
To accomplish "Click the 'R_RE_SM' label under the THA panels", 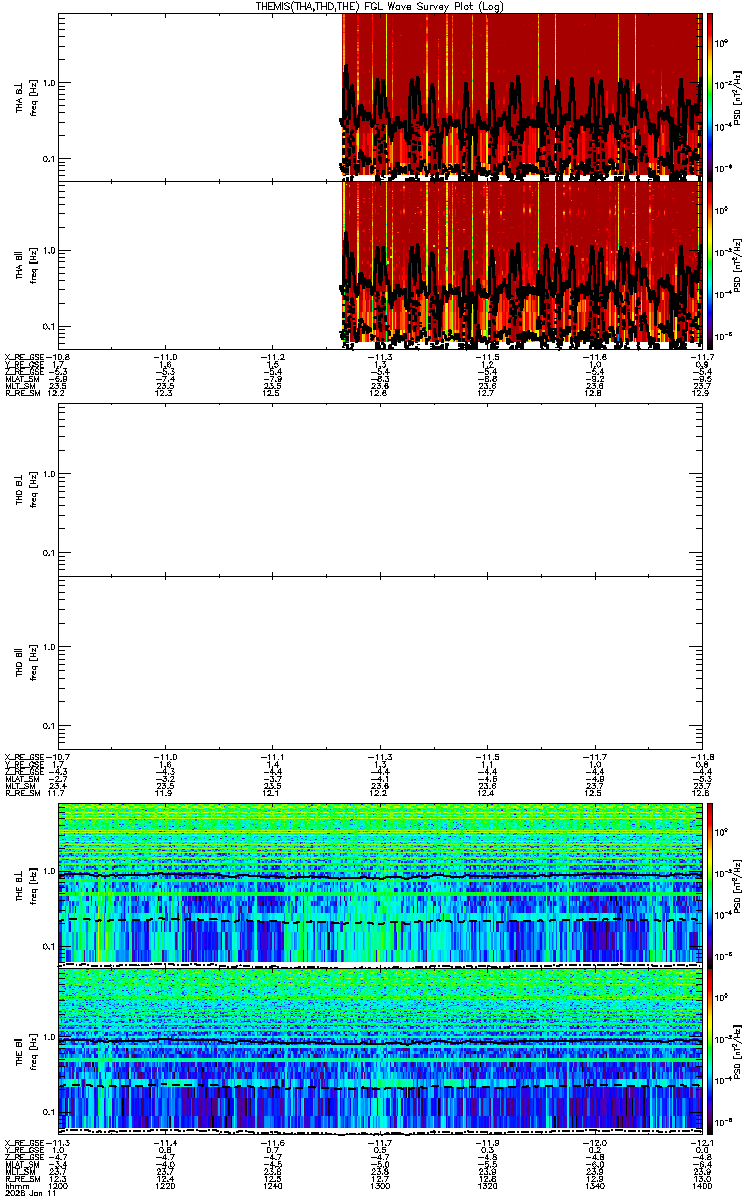I will coord(23,394).
